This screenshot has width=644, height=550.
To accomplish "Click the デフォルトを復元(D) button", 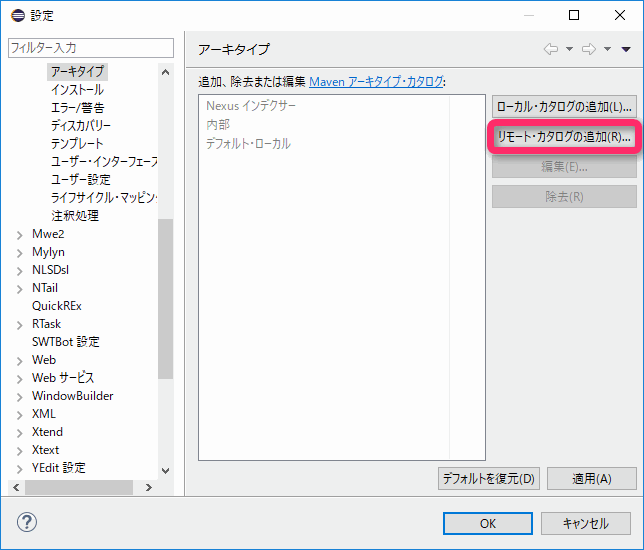I will pos(489,479).
